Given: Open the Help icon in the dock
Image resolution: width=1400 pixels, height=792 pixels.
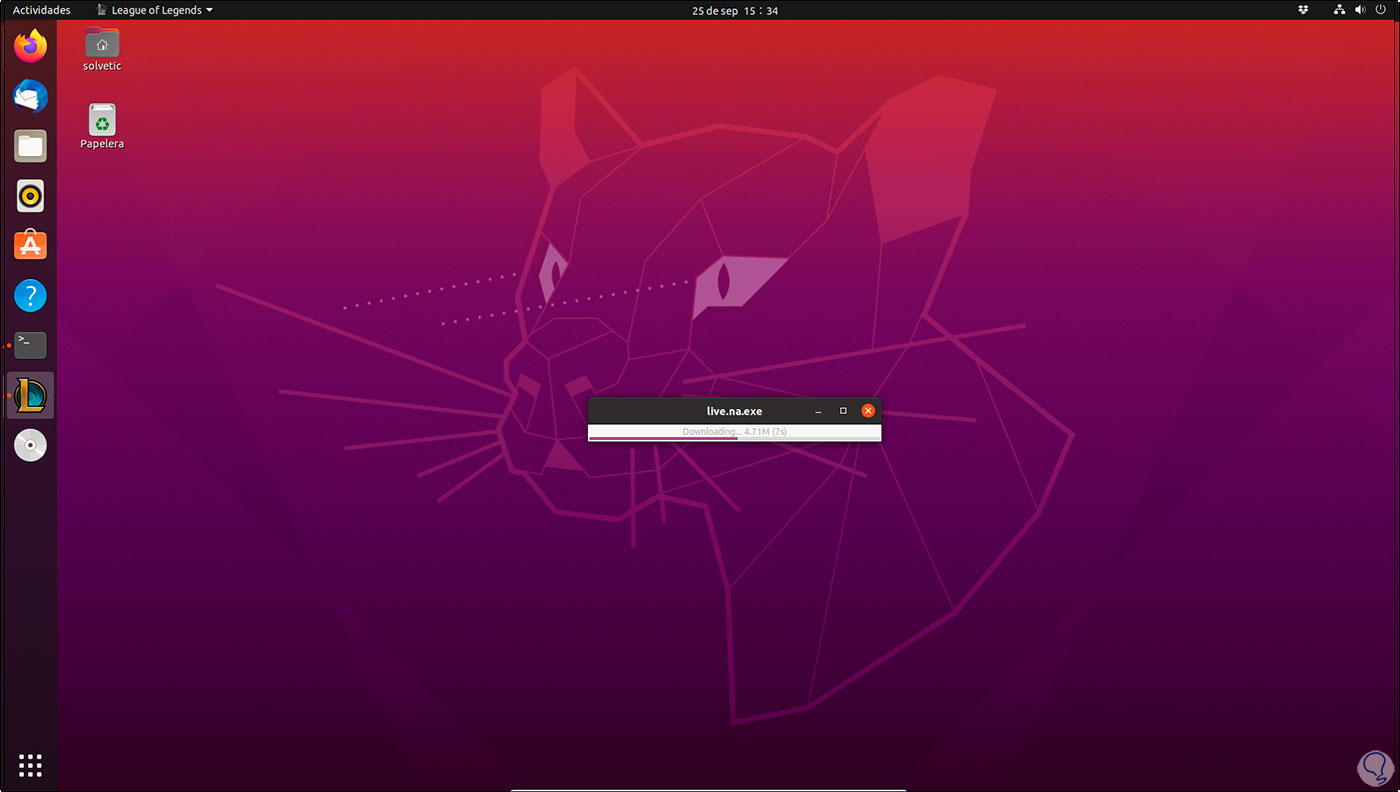Looking at the screenshot, I should click(x=31, y=296).
